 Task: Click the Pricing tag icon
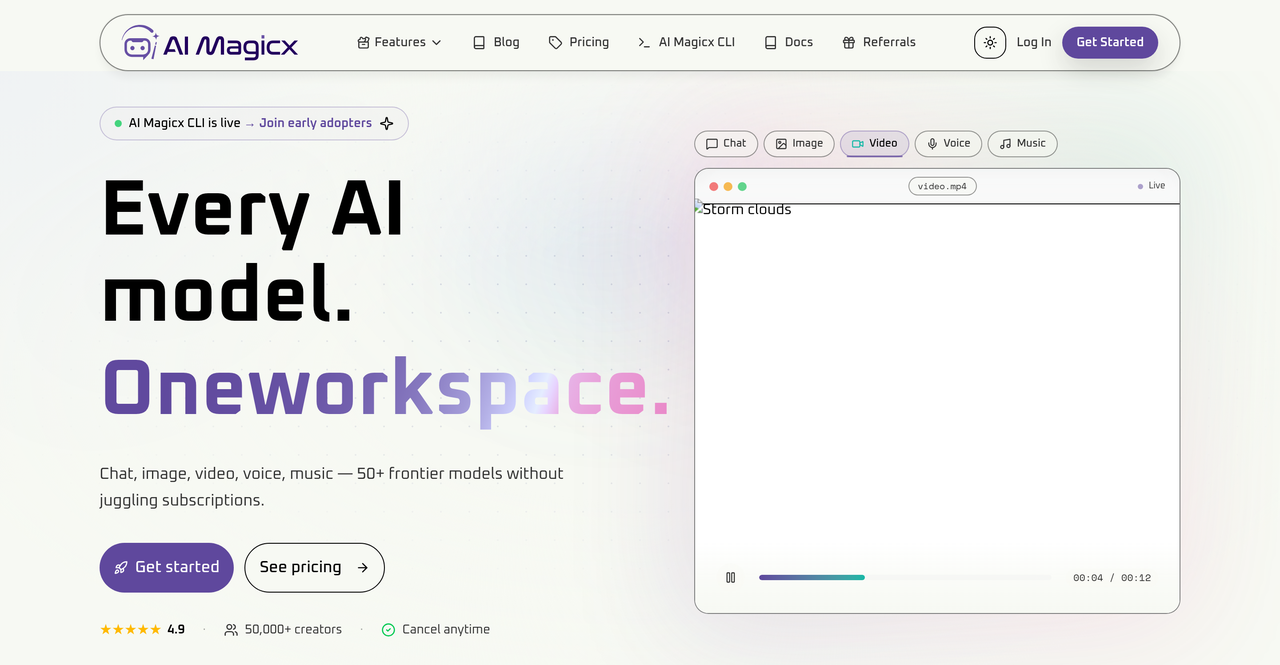556,42
